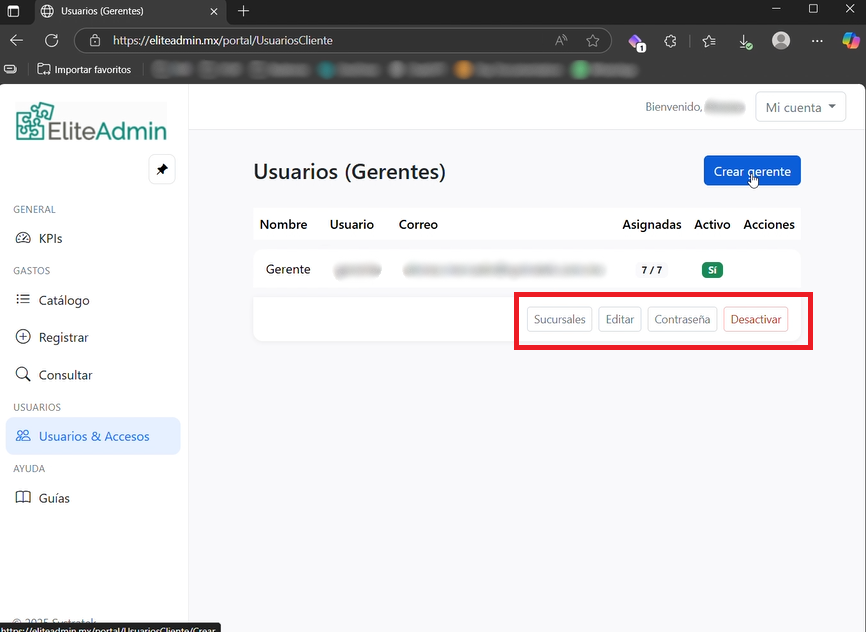Viewport: 866px width, 632px height.
Task: Expand the Mi cuenta dropdown
Action: (x=800, y=107)
